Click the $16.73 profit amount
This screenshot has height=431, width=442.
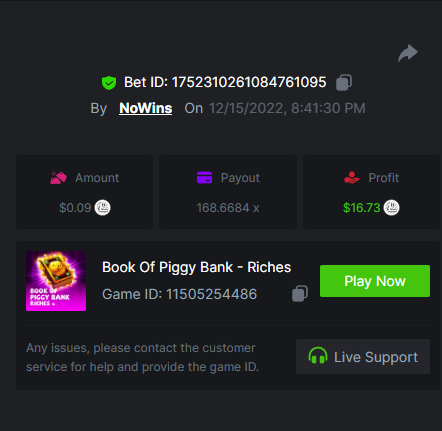[x=362, y=208]
